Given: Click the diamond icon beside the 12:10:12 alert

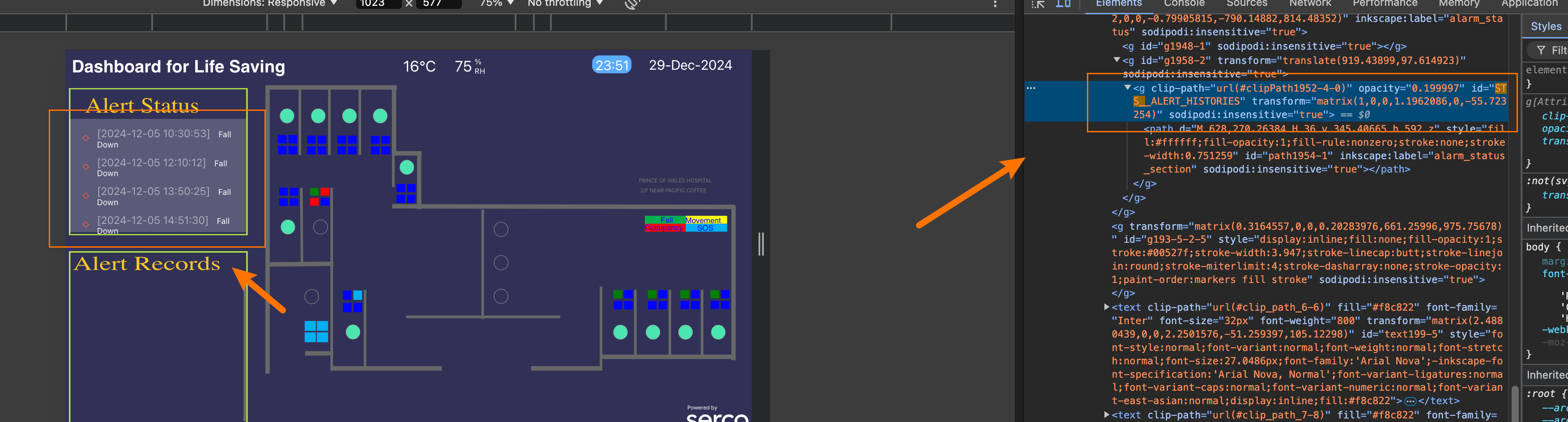Looking at the screenshot, I should [86, 167].
